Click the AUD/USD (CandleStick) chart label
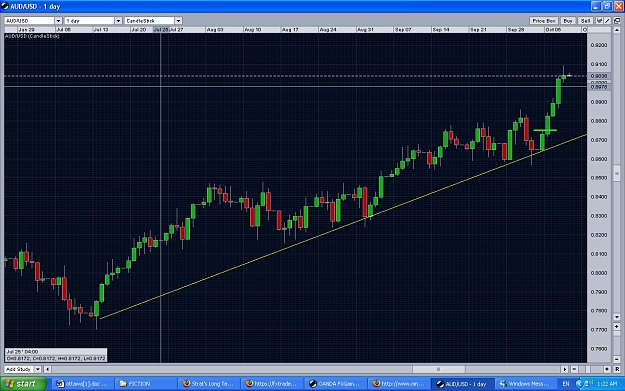Viewport: 625px width, 391px height. pyautogui.click(x=32, y=36)
